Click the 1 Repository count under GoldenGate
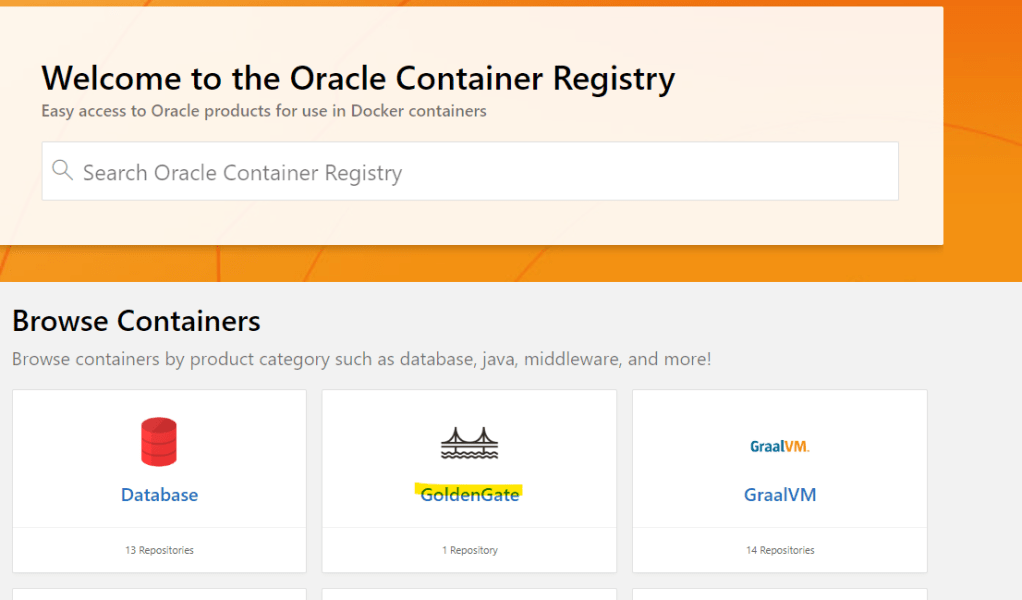The height and width of the screenshot is (600, 1022). [469, 550]
